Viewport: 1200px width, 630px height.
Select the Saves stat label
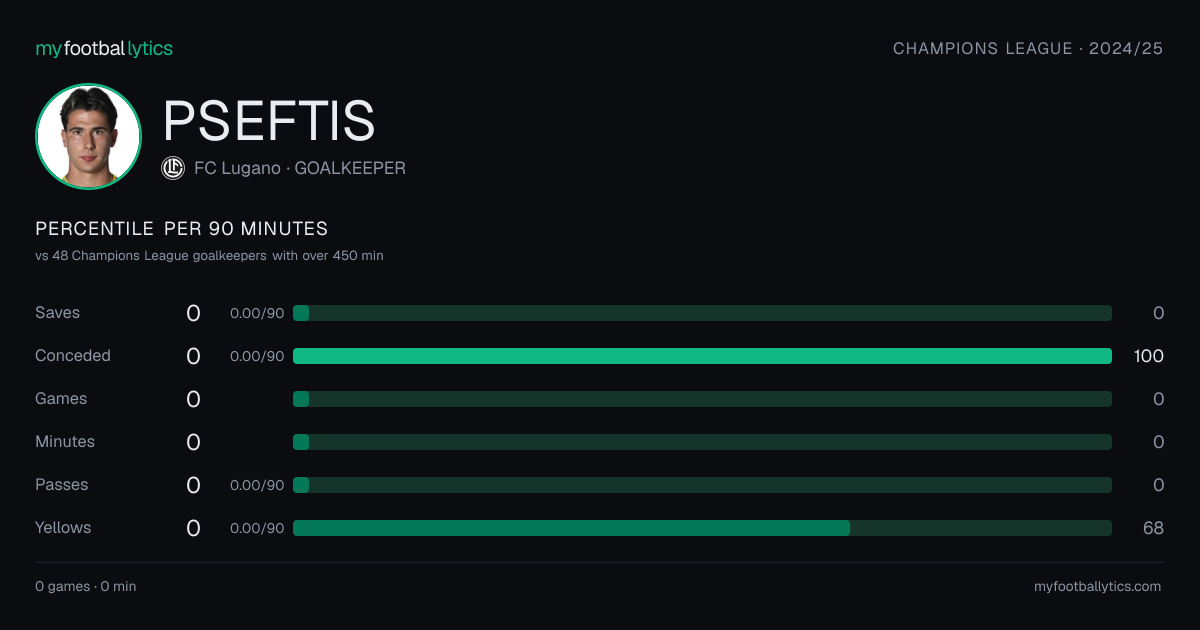click(57, 313)
